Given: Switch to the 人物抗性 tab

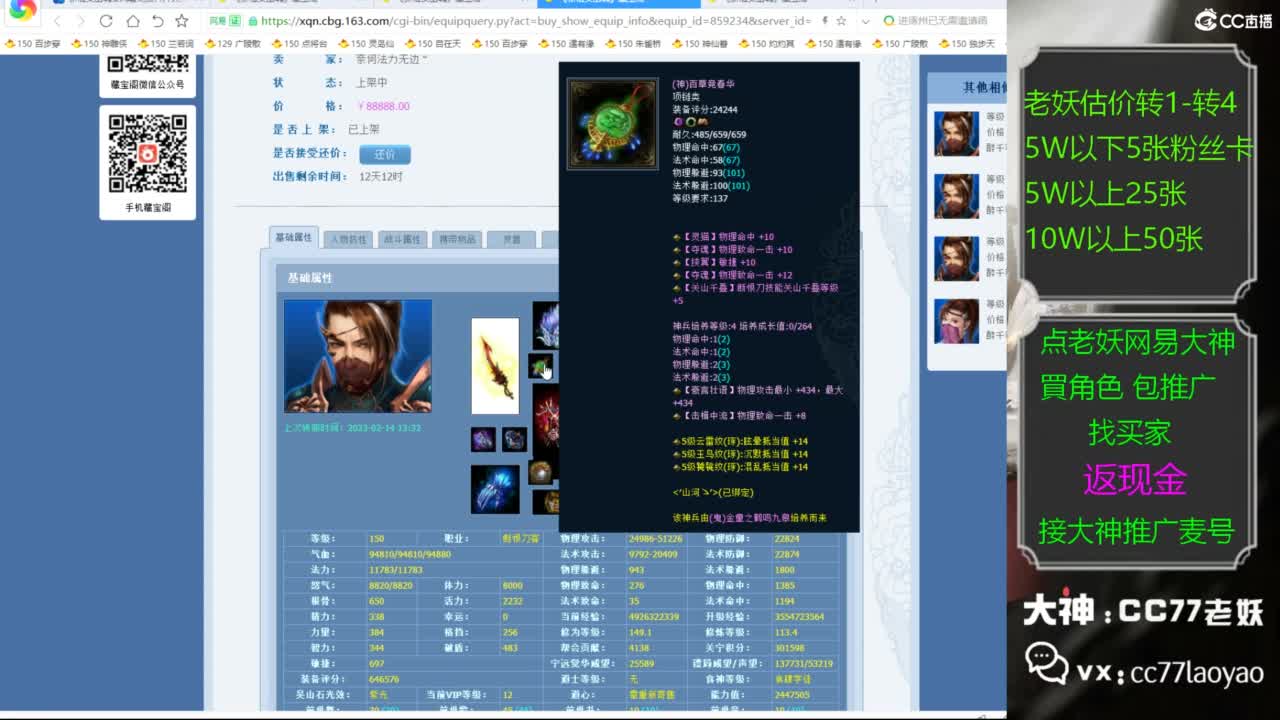Looking at the screenshot, I should 348,239.
